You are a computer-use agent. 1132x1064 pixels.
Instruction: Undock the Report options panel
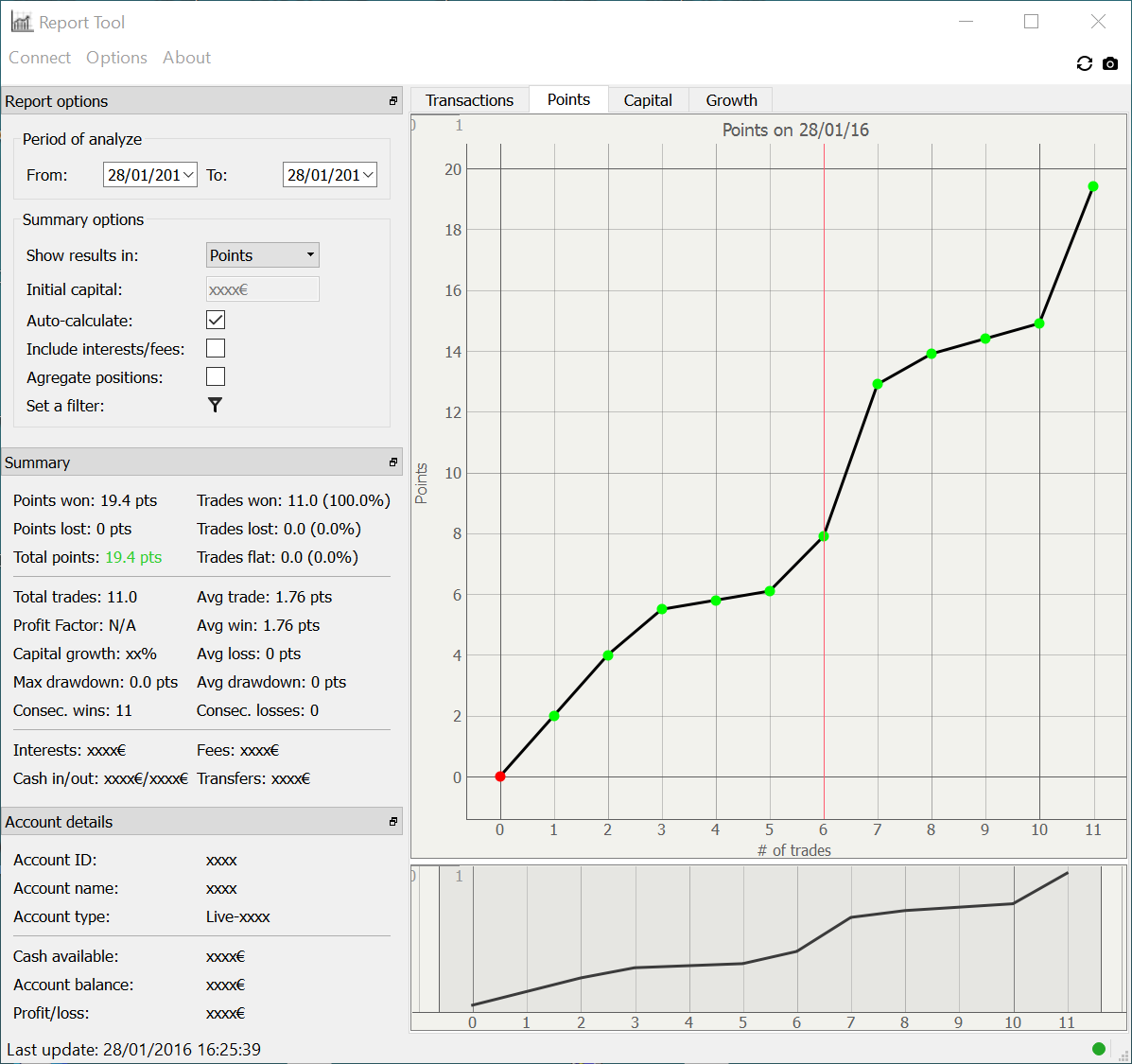pyautogui.click(x=393, y=101)
